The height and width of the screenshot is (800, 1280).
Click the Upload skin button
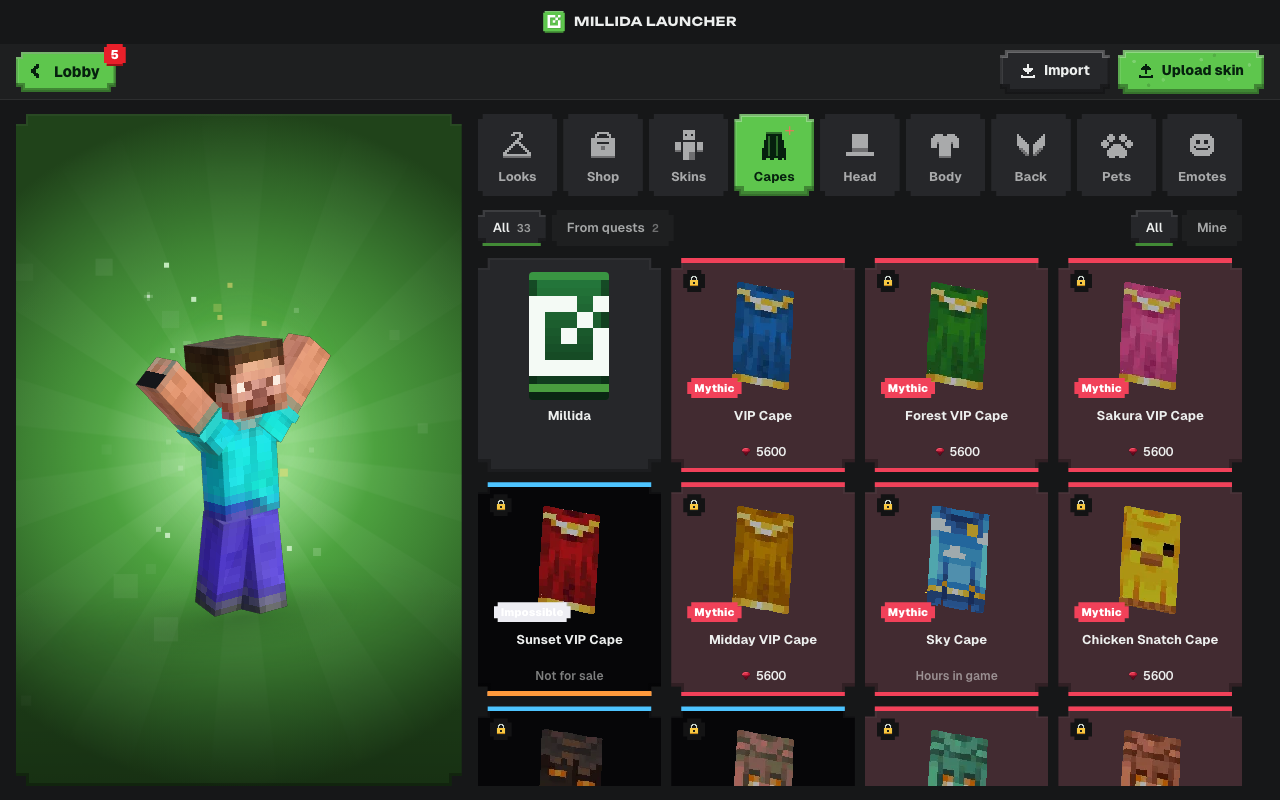tap(1190, 71)
